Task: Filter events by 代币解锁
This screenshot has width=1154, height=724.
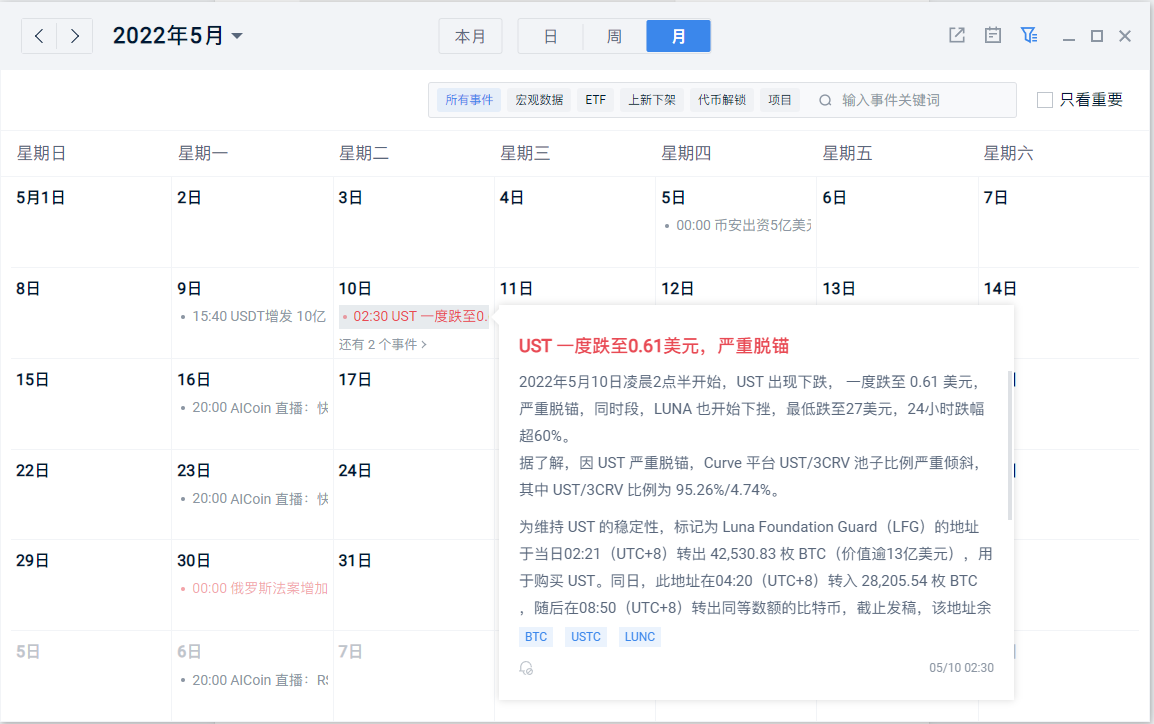Action: pos(721,100)
